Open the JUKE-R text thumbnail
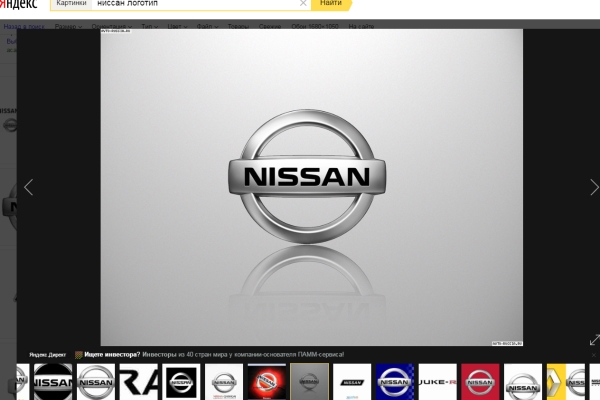This screenshot has height=400, width=600. coord(438,382)
